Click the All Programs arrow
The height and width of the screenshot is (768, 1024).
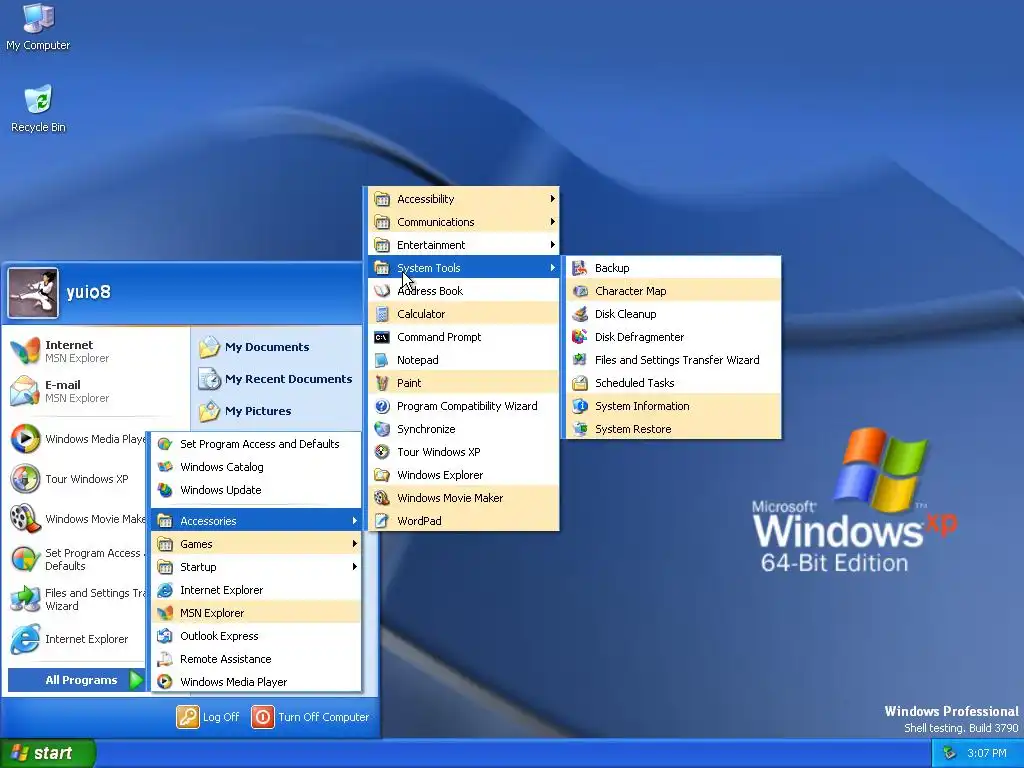[x=136, y=680]
